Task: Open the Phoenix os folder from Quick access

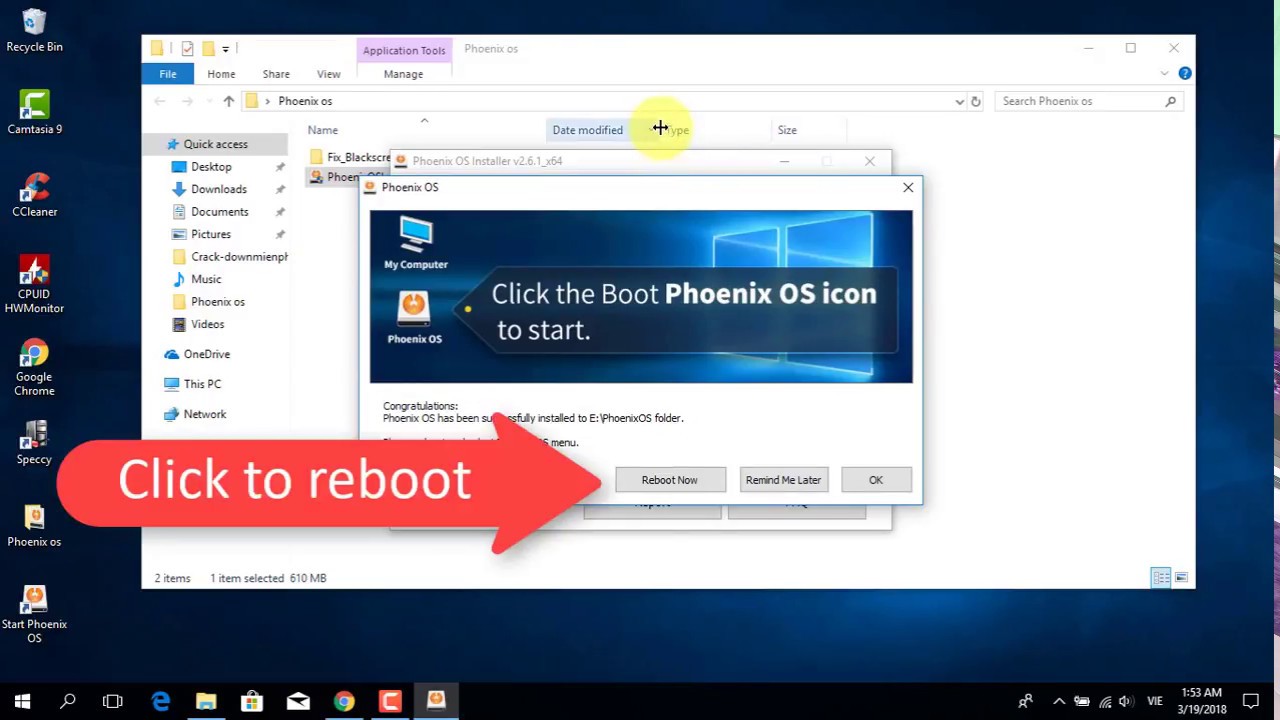Action: coord(217,301)
